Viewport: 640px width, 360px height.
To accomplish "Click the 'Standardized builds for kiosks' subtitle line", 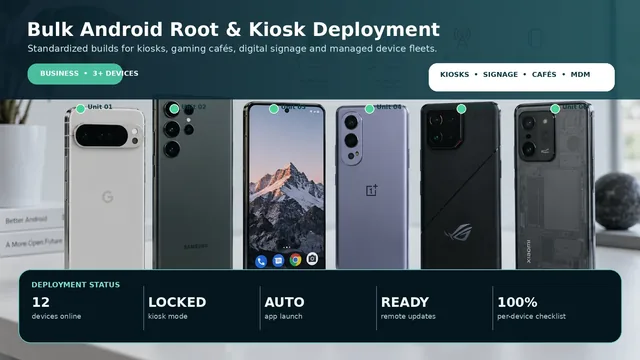I will pos(232,49).
